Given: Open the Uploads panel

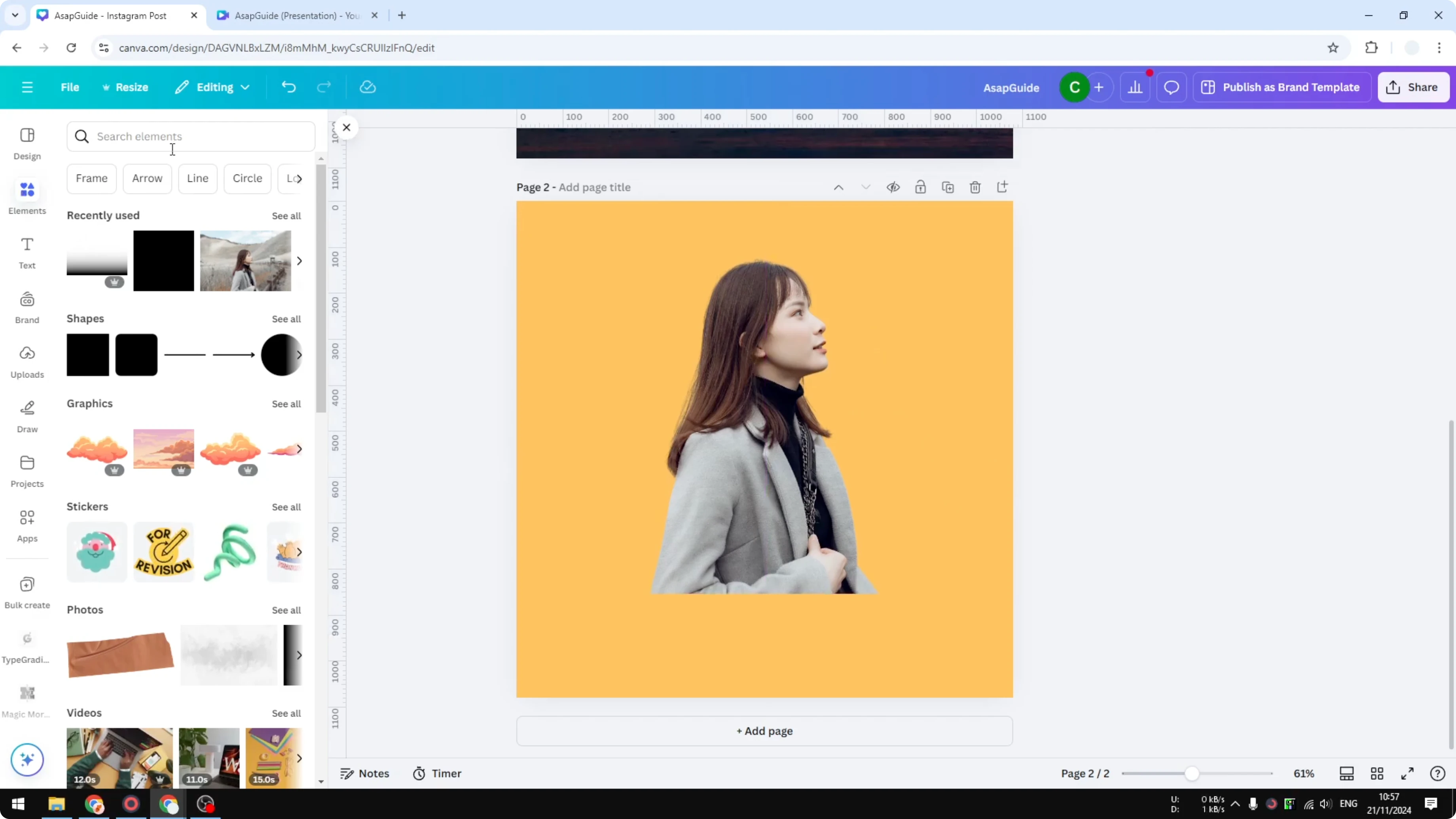Looking at the screenshot, I should point(27,362).
